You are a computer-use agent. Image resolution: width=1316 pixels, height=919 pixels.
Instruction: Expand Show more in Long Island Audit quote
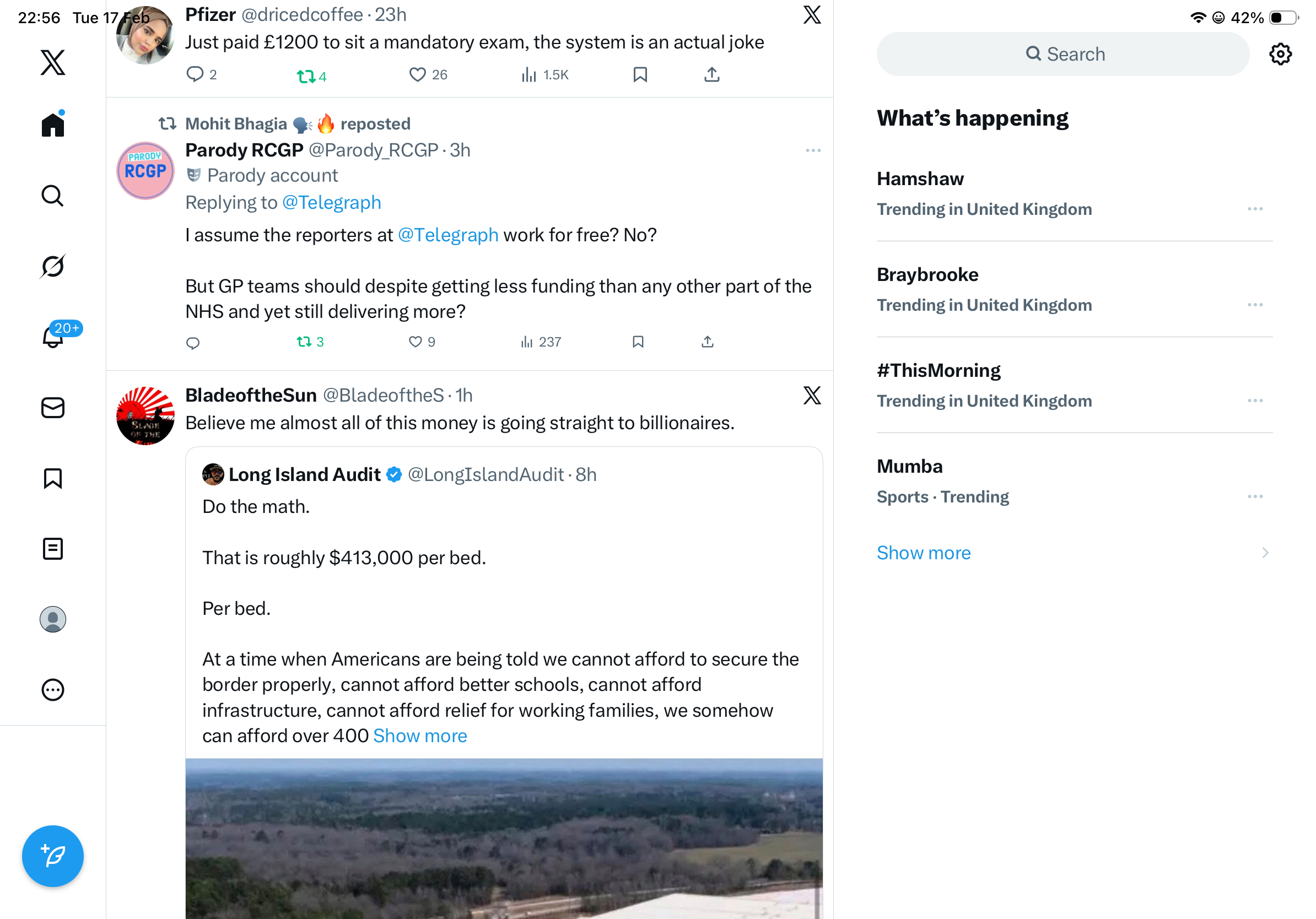419,736
